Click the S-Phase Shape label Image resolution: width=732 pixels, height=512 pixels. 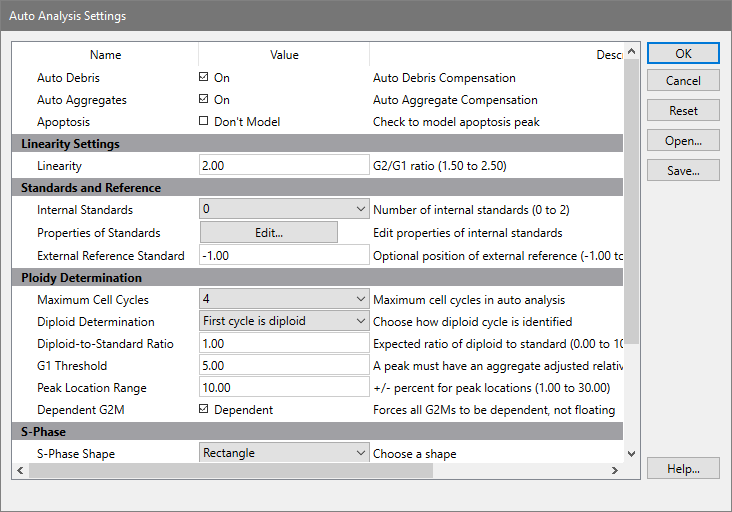[x=76, y=454]
